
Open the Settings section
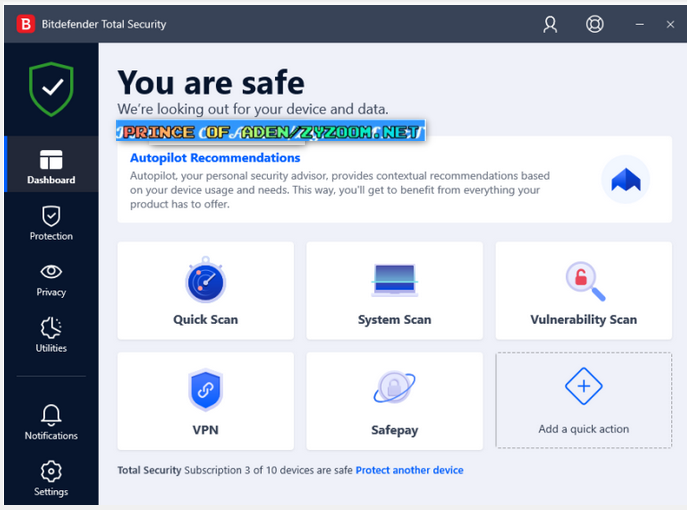tap(51, 478)
